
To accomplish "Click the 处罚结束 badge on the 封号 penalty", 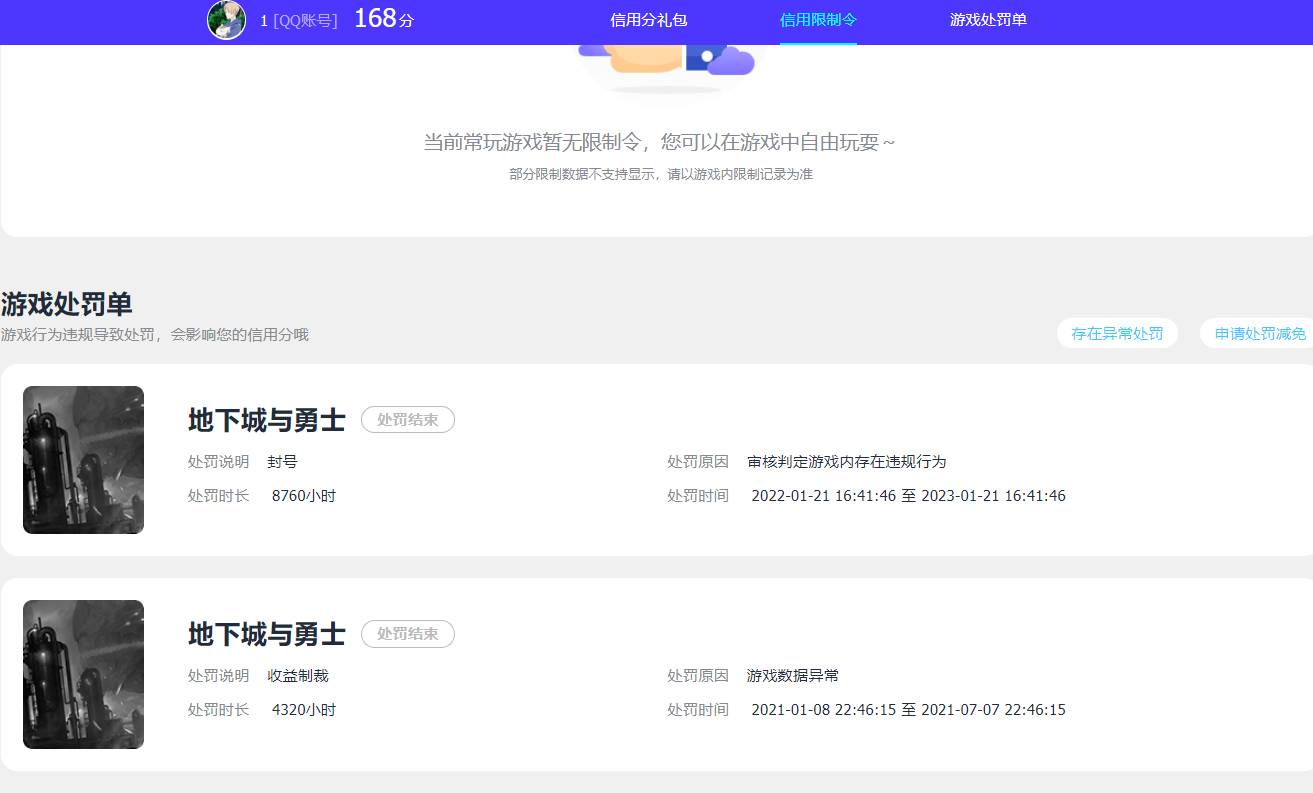I will 407,420.
